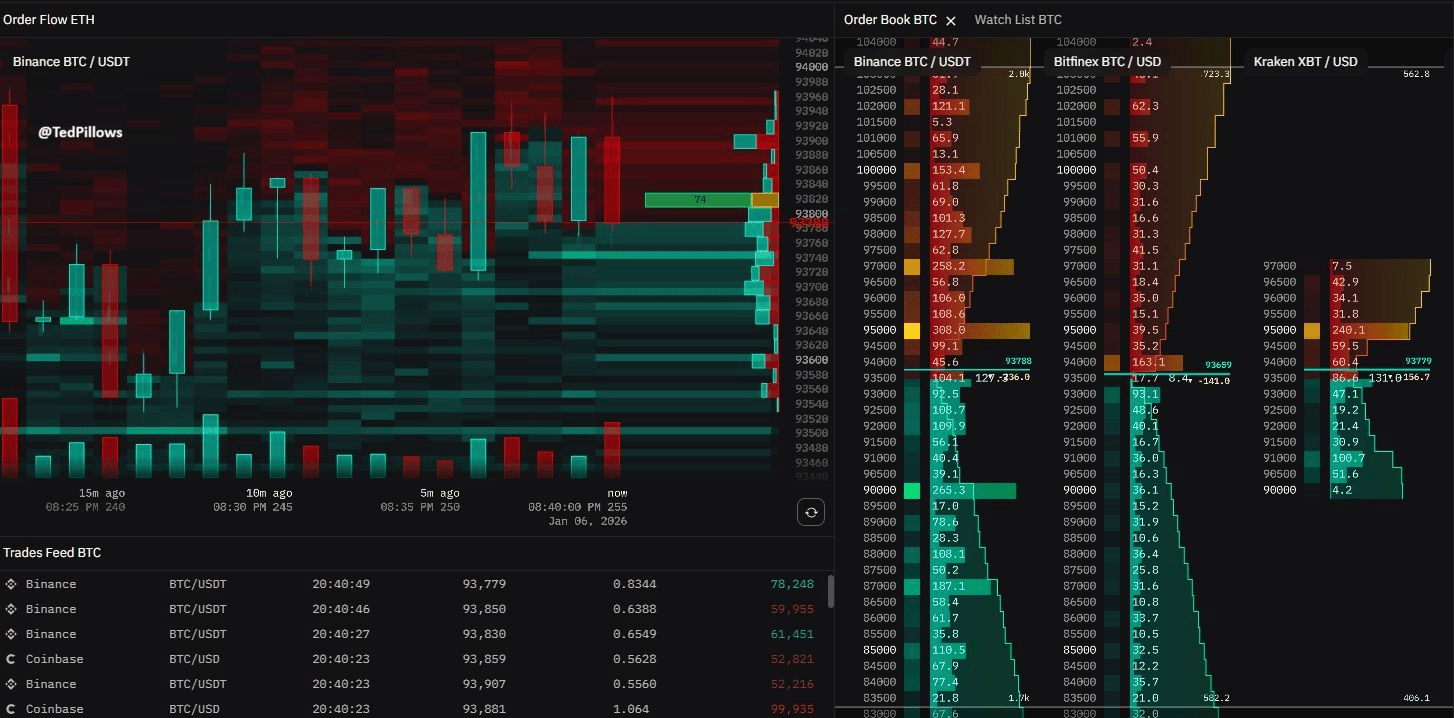
Task: Click Binance icon on the 20:40:46 trade
Action: pos(12,609)
